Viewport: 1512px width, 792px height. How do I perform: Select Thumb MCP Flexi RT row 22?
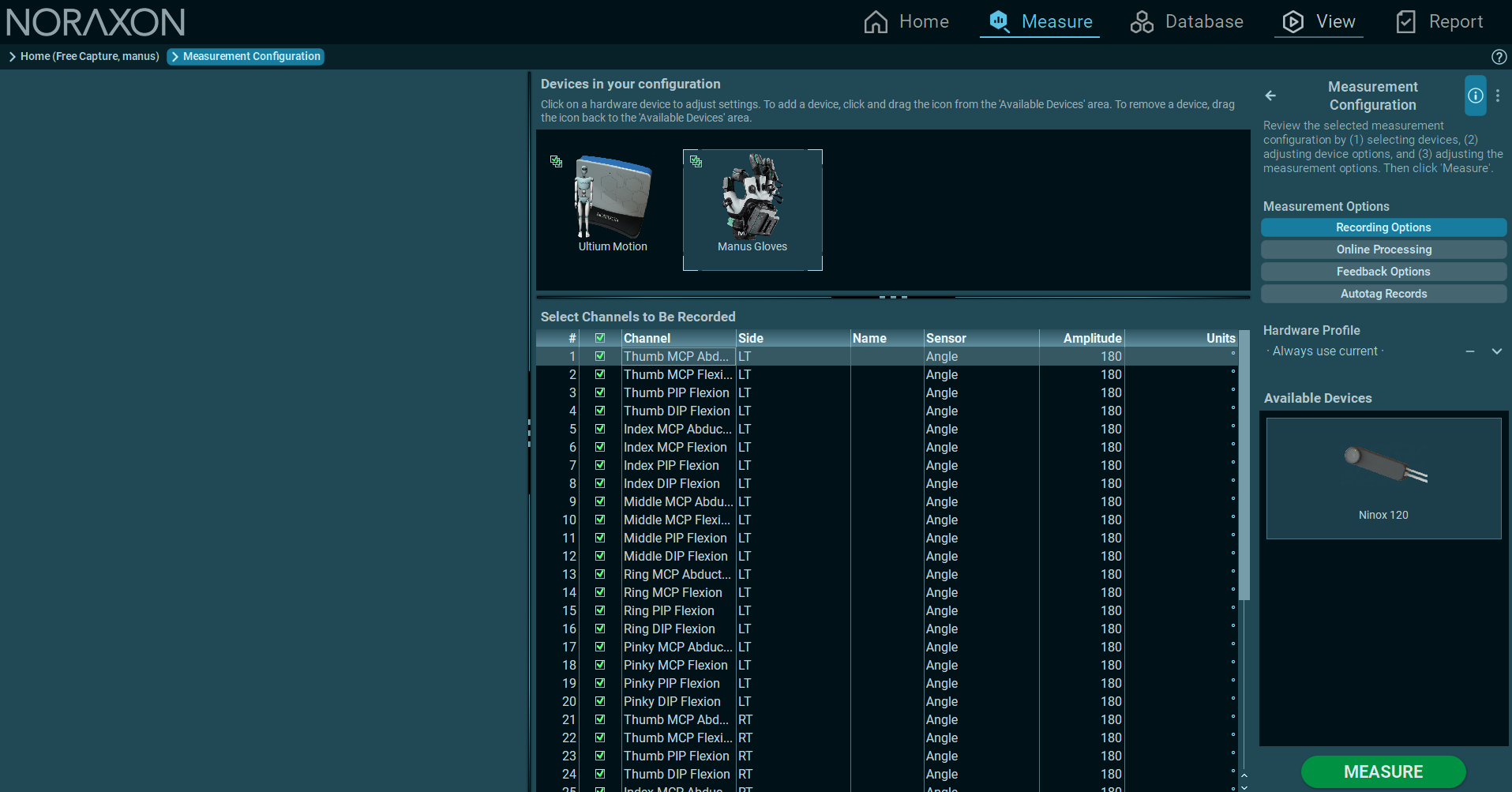pos(887,738)
